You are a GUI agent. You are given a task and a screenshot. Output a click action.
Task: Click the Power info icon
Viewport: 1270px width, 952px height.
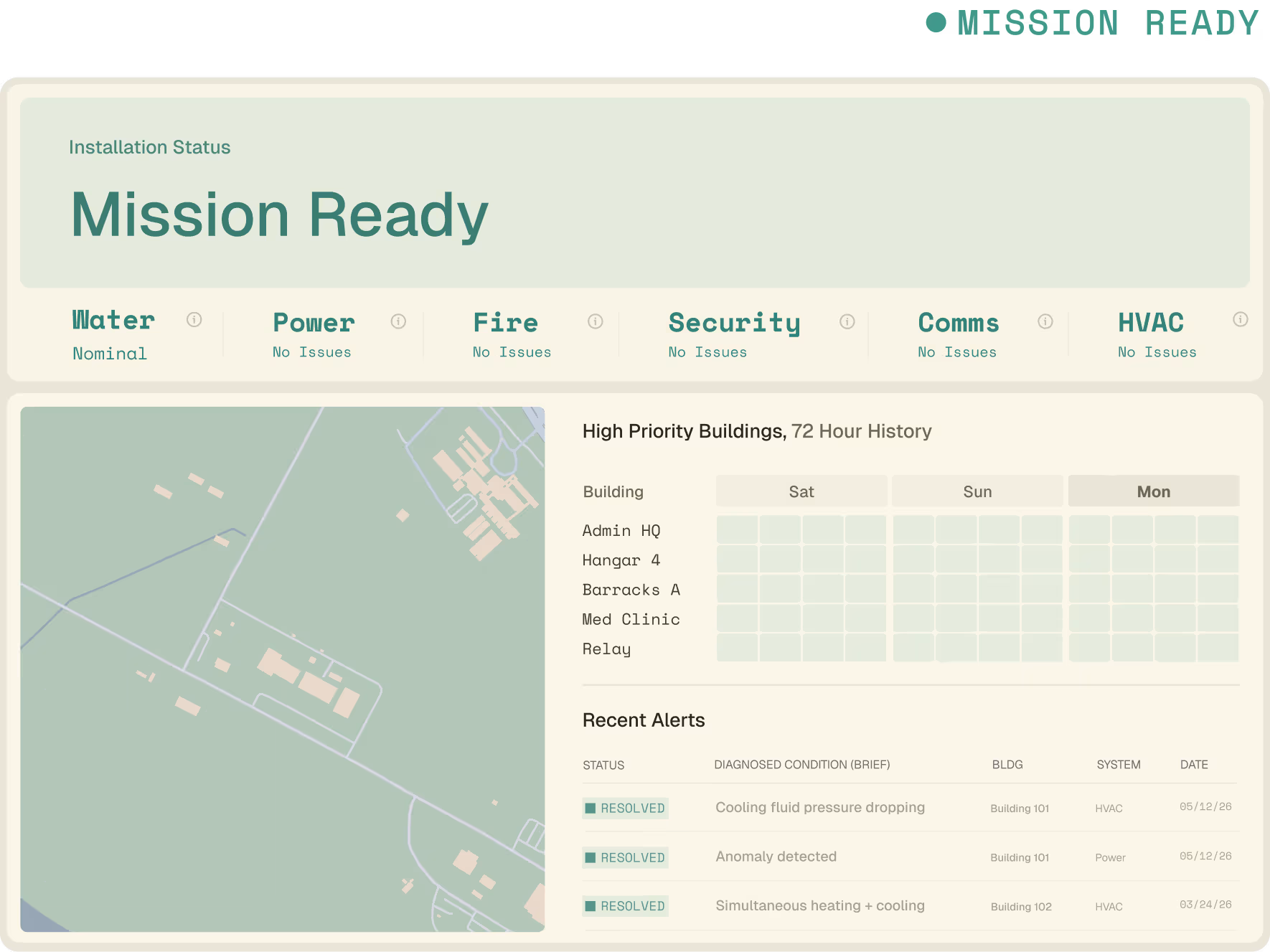398,321
